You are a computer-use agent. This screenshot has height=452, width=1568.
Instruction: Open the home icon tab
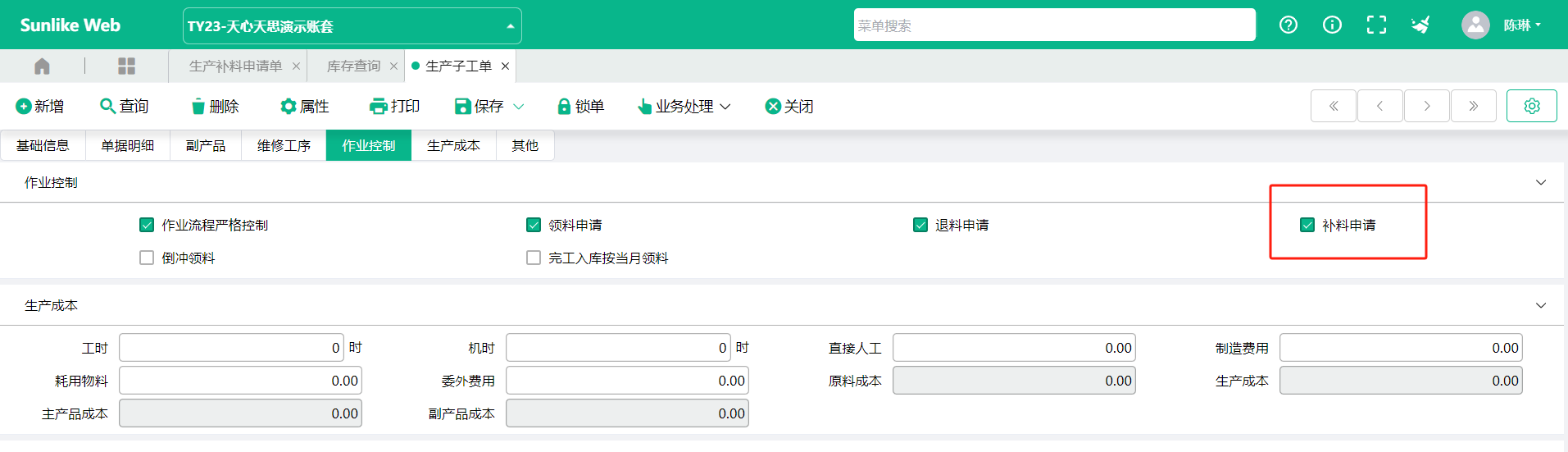tap(42, 66)
